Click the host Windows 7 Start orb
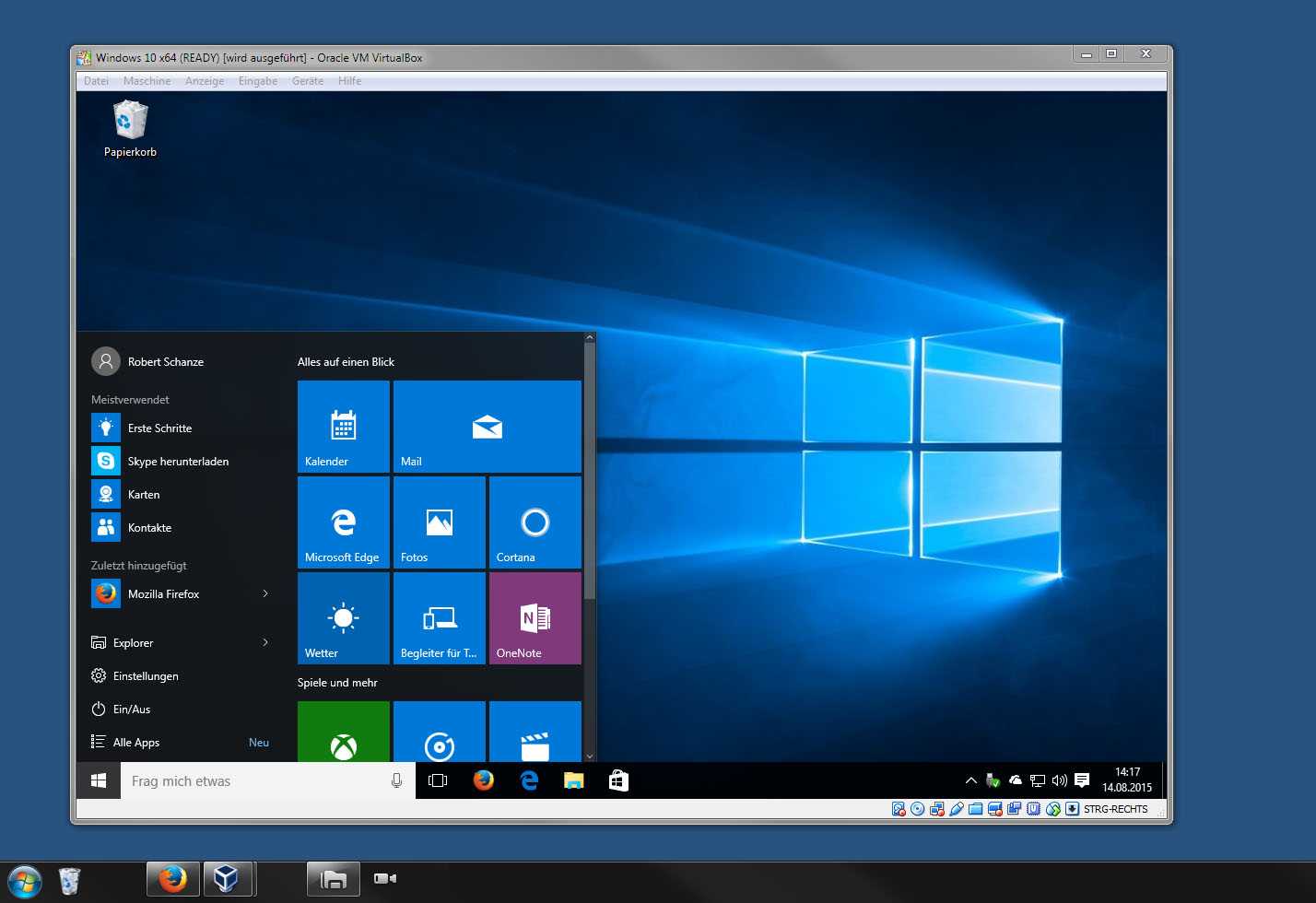The image size is (1316, 903). point(25,882)
